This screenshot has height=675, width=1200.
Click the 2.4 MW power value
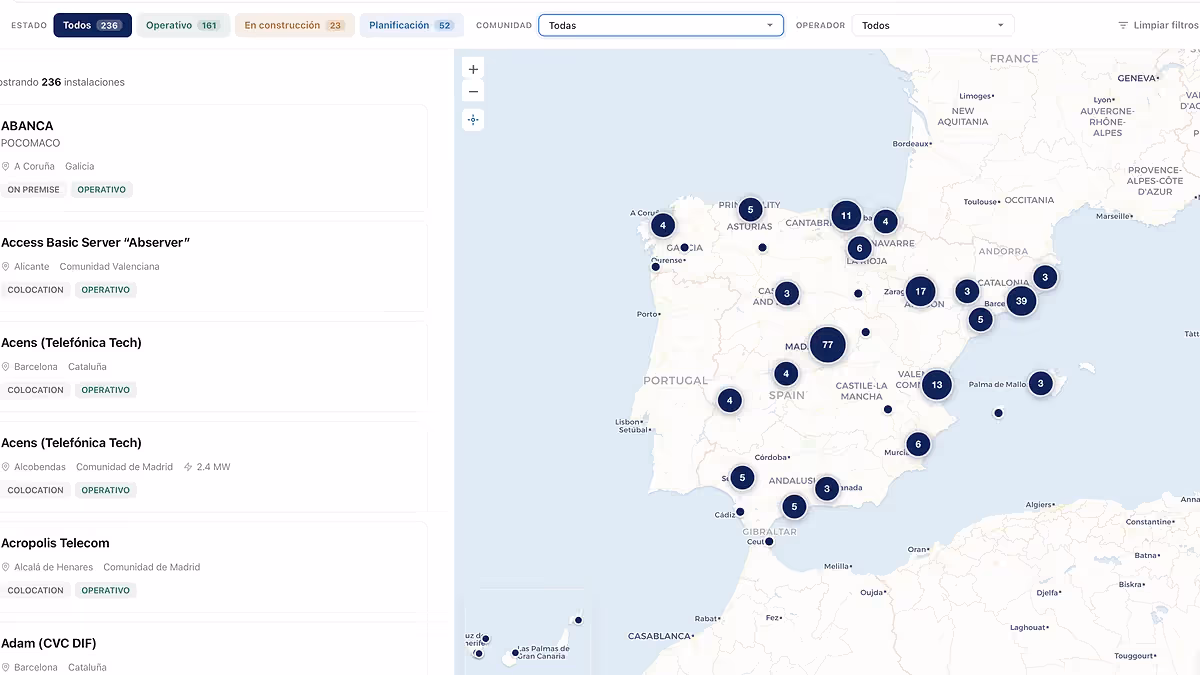[x=214, y=467]
